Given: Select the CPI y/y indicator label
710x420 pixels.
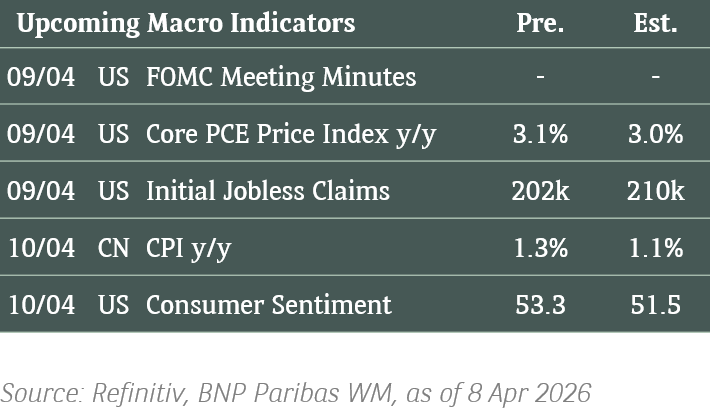Looking at the screenshot, I should [188, 248].
